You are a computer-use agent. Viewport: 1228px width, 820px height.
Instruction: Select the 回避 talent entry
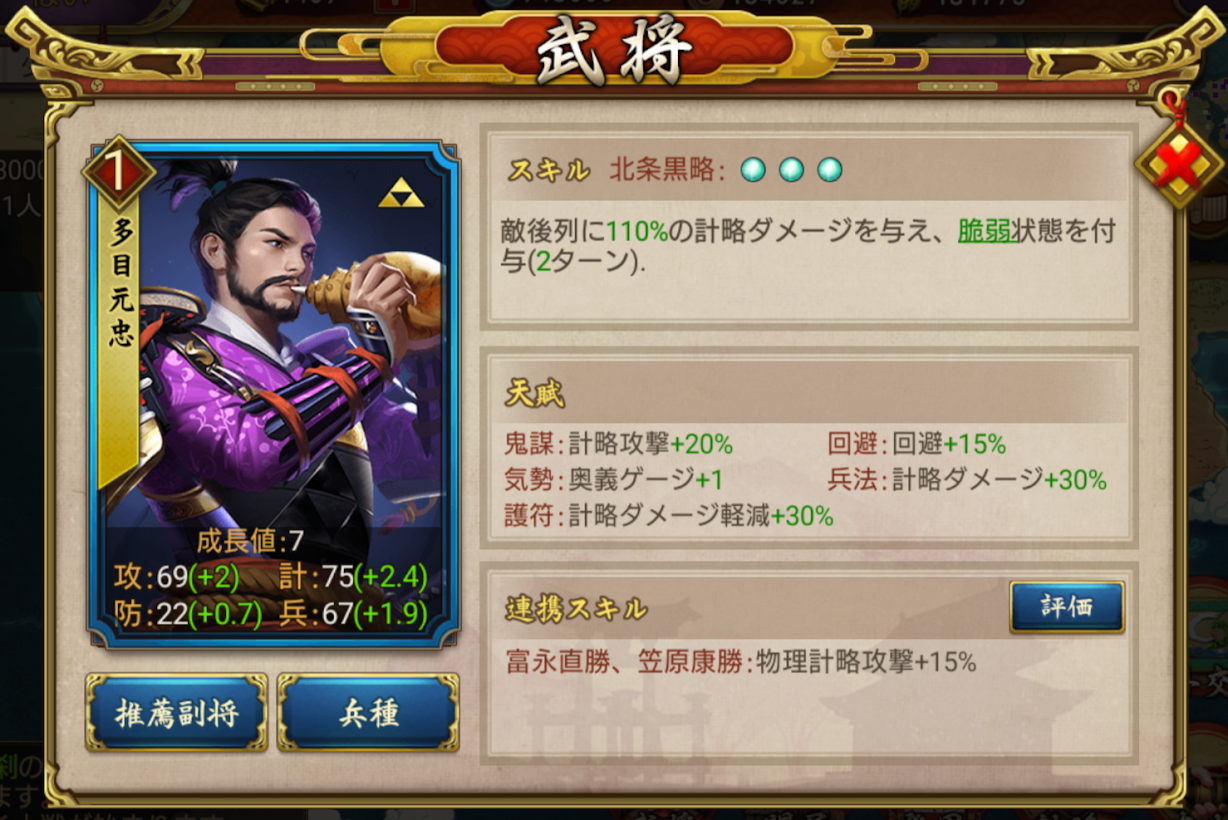point(916,444)
